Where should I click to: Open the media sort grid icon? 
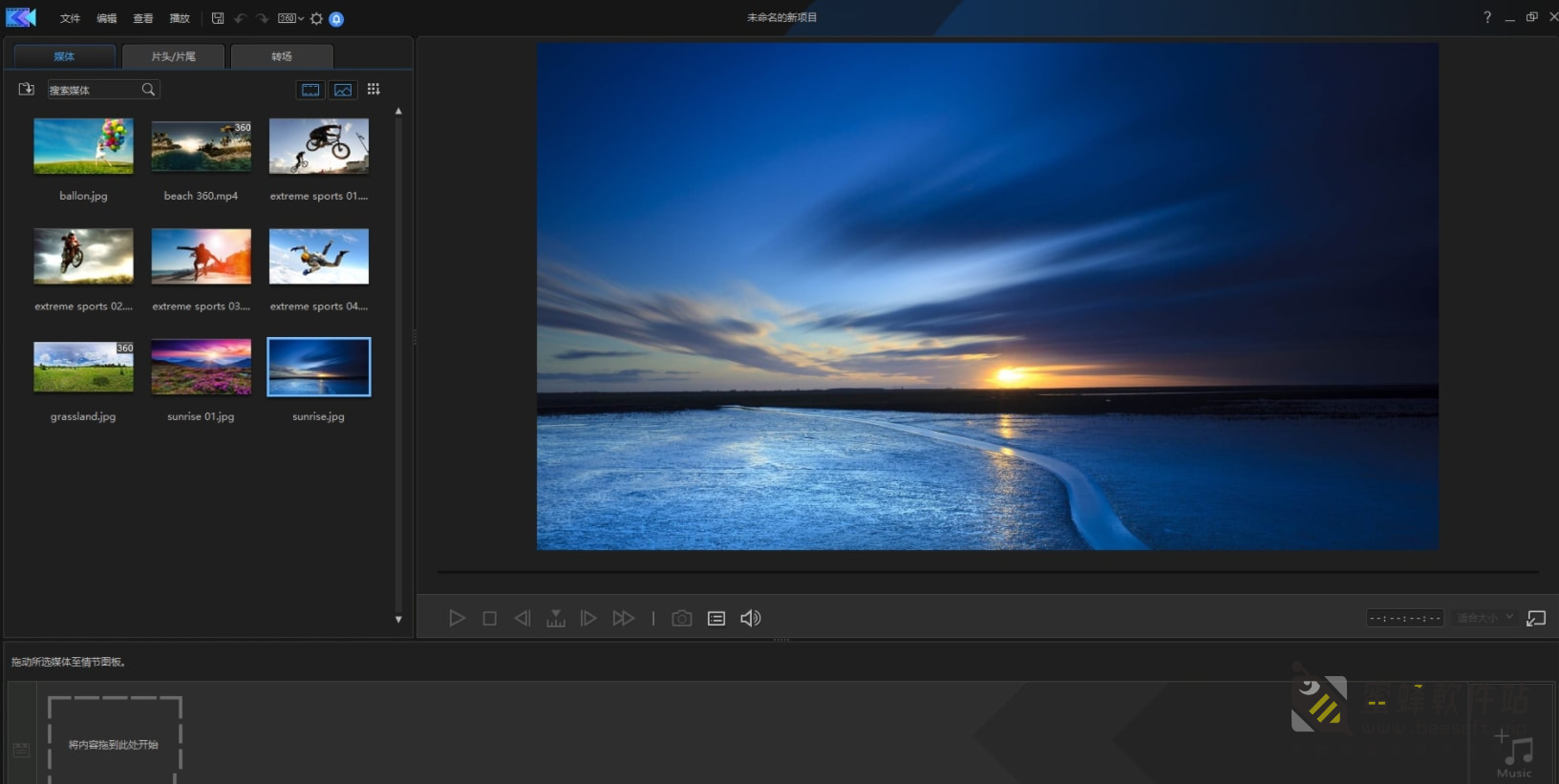[374, 89]
